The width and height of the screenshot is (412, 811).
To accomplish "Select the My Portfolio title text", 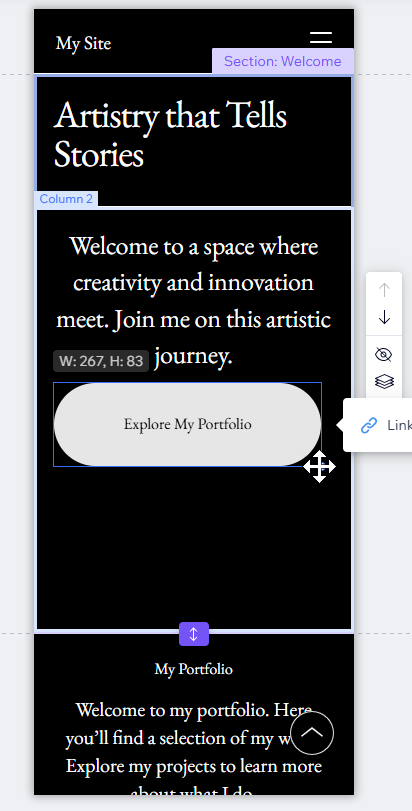I will (194, 669).
